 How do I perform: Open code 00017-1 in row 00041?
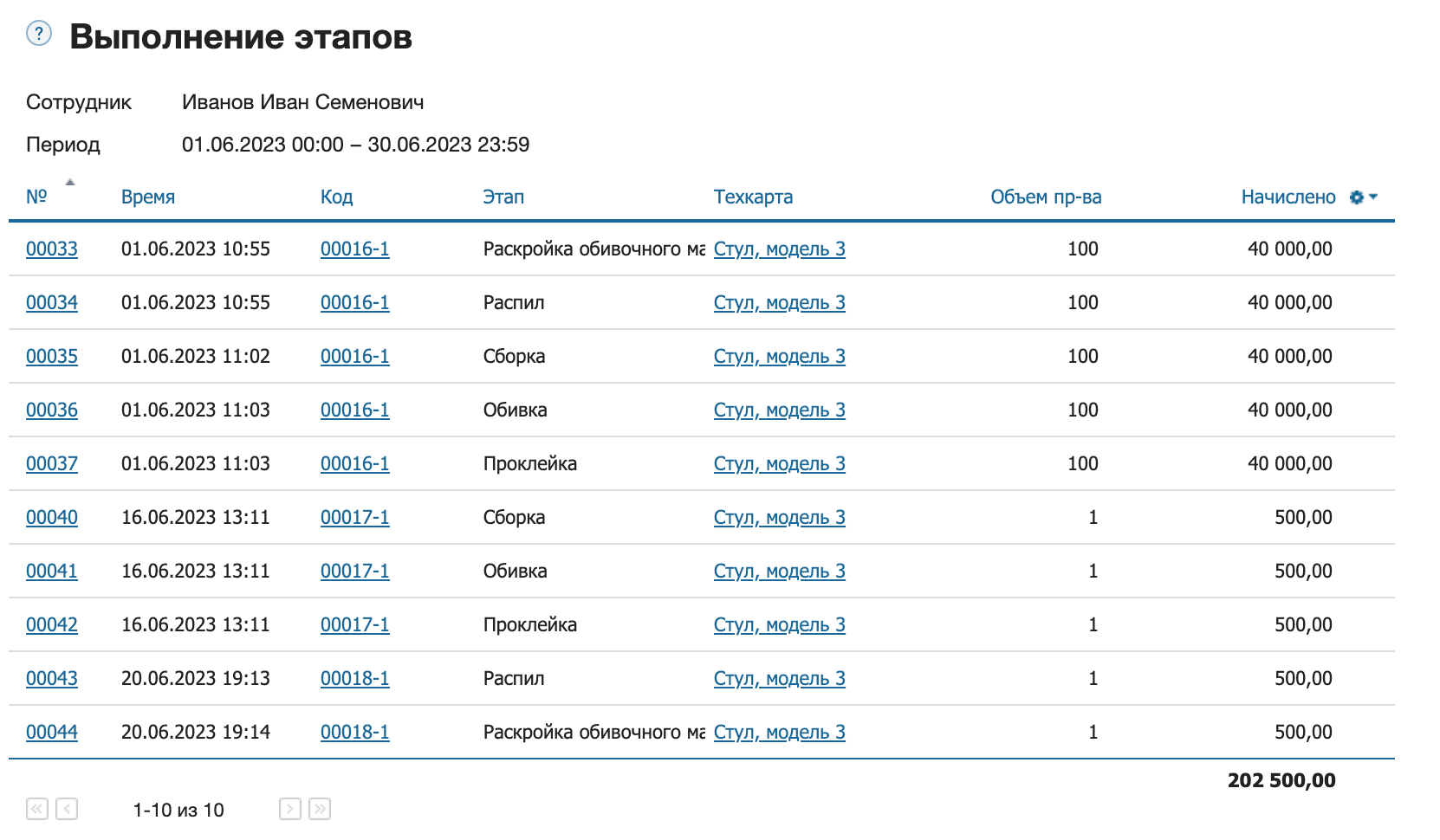354,571
